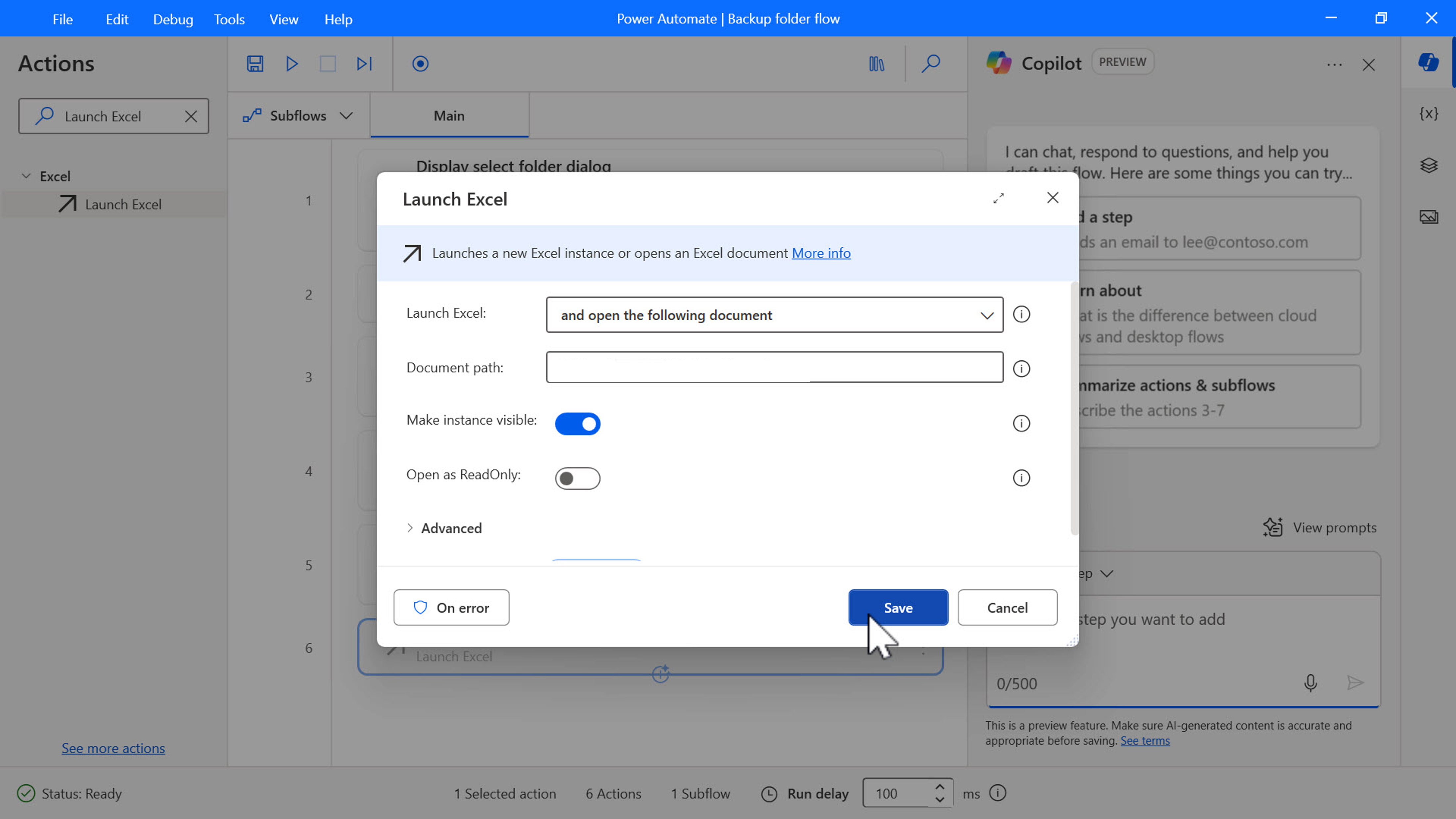The image size is (1456, 819).
Task: Enable Make instance visible toggle
Action: (x=577, y=423)
